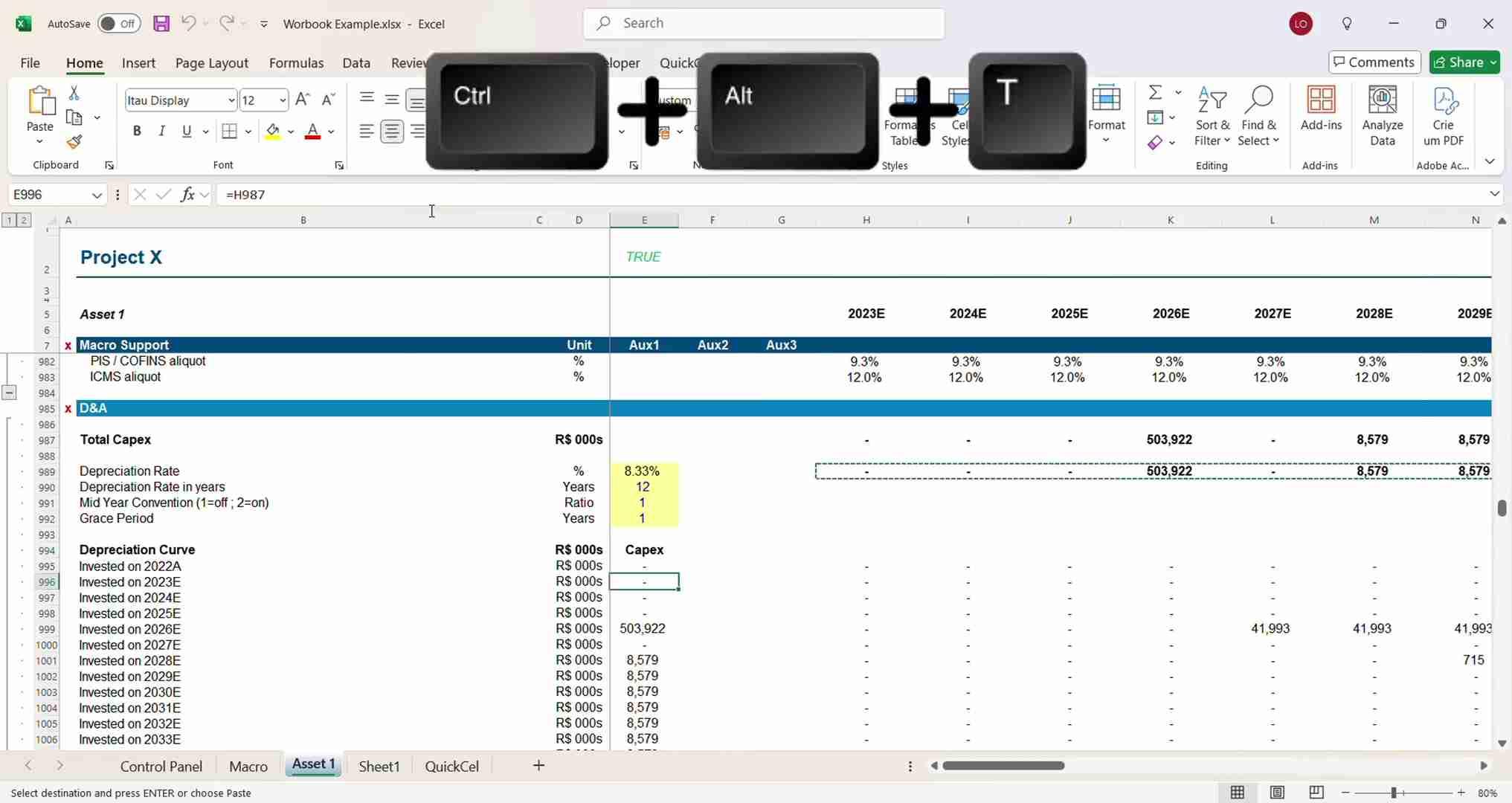The height and width of the screenshot is (803, 1512).
Task: Collapse the row group at row 984
Action: [9, 393]
